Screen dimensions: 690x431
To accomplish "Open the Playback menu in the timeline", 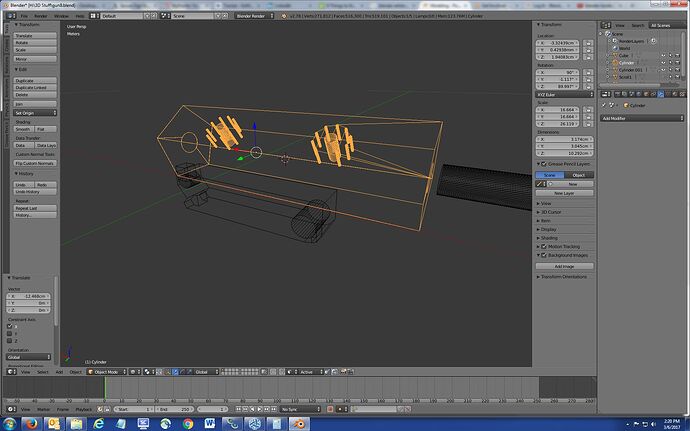I will pyautogui.click(x=84, y=409).
